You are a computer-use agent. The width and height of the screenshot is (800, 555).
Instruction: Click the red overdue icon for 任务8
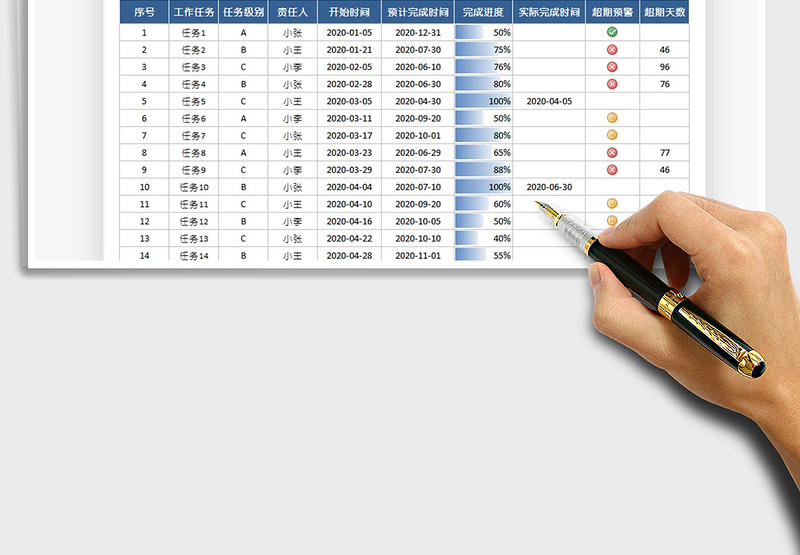point(612,152)
